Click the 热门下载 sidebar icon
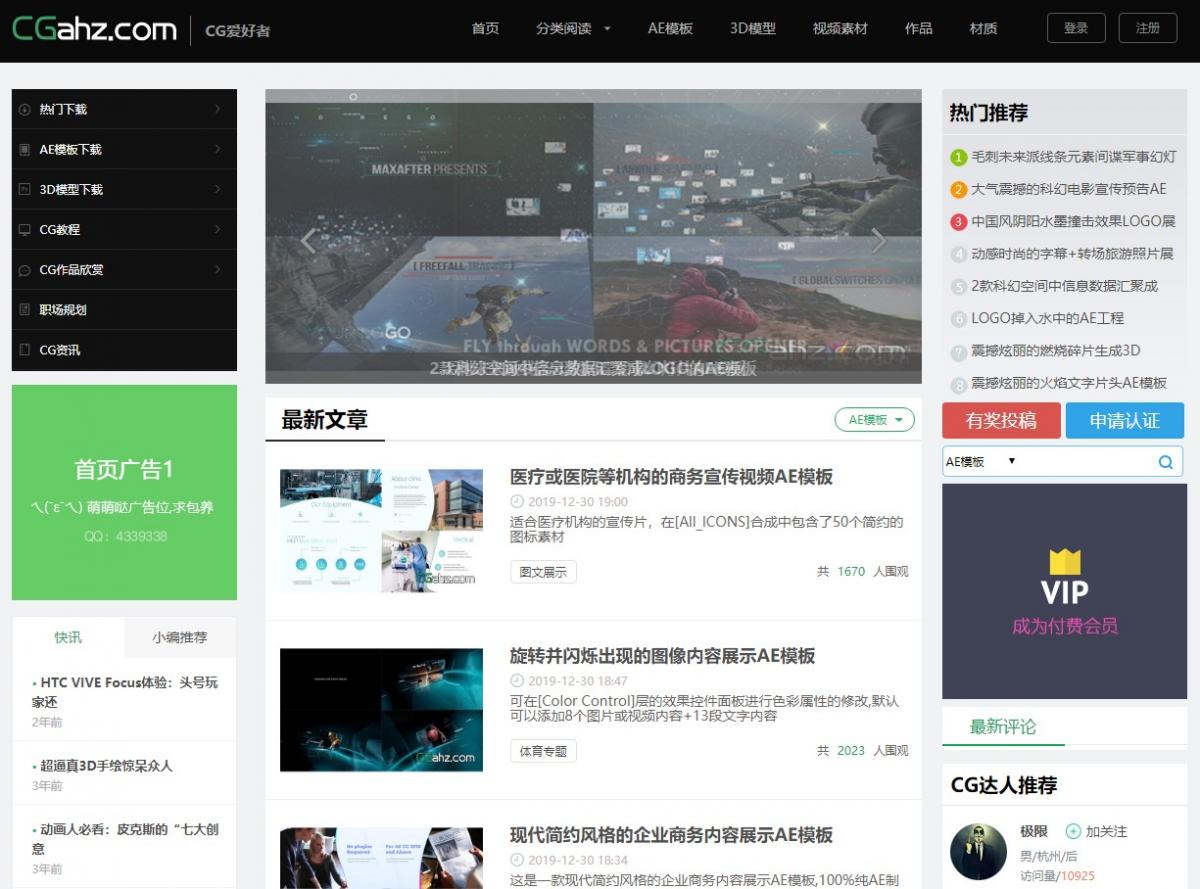The width and height of the screenshot is (1200, 889). [25, 109]
